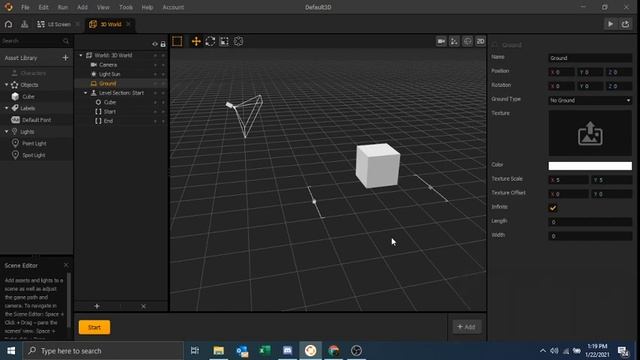The width and height of the screenshot is (640, 360).
Task: Toggle all visibility with eye header icon
Action: [x=155, y=44]
